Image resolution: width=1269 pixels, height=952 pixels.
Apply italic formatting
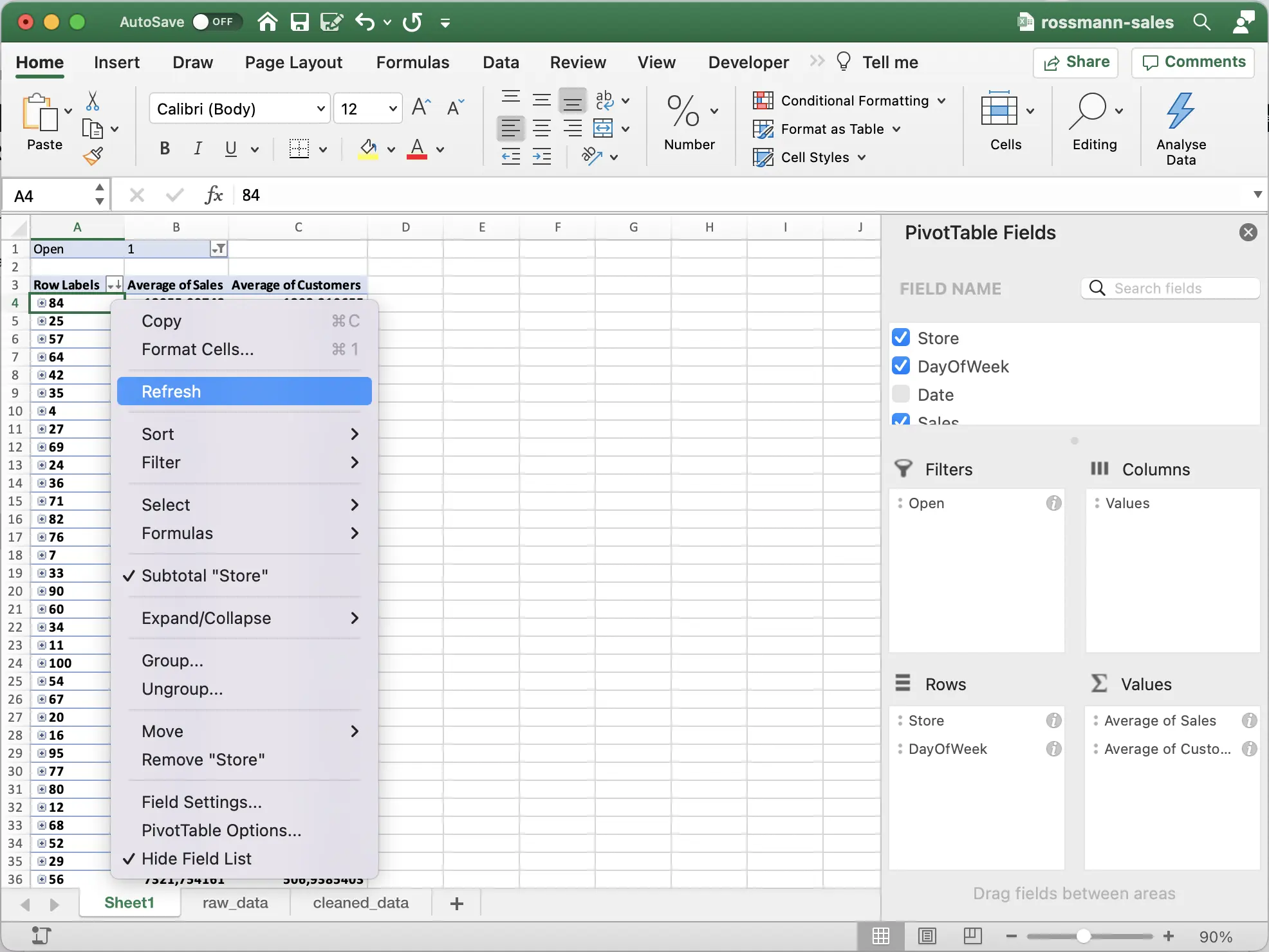coord(198,149)
